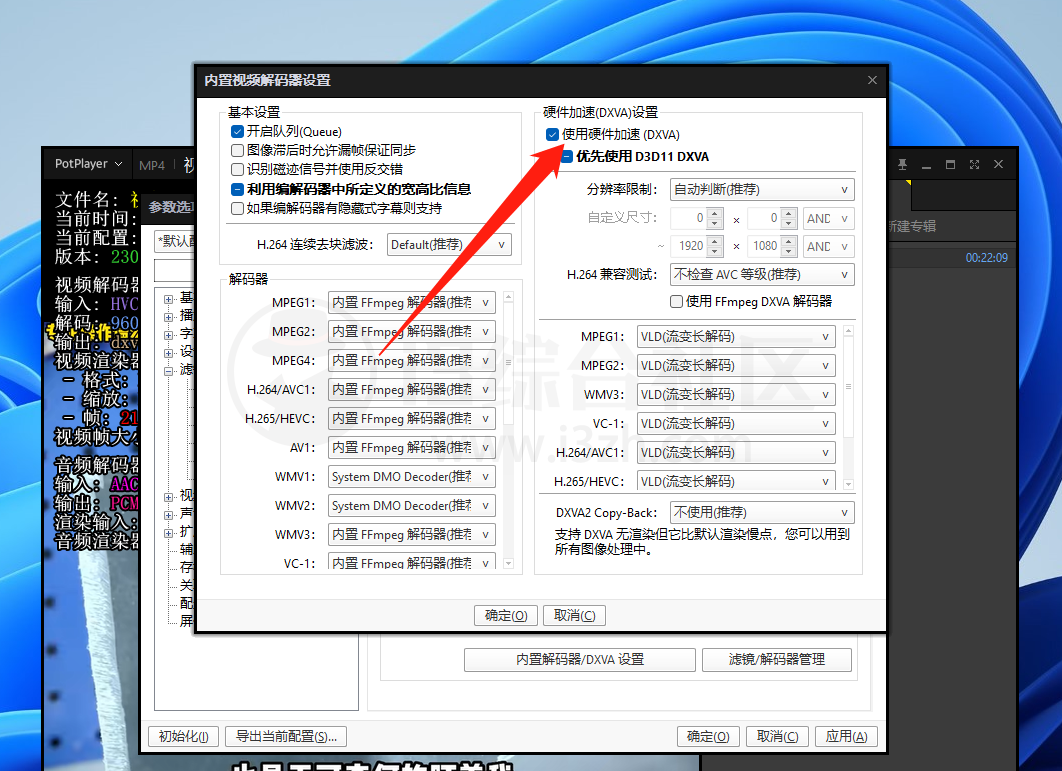Open DXVA WMV3 VLD dropdown
This screenshot has width=1062, height=771.
(736, 394)
